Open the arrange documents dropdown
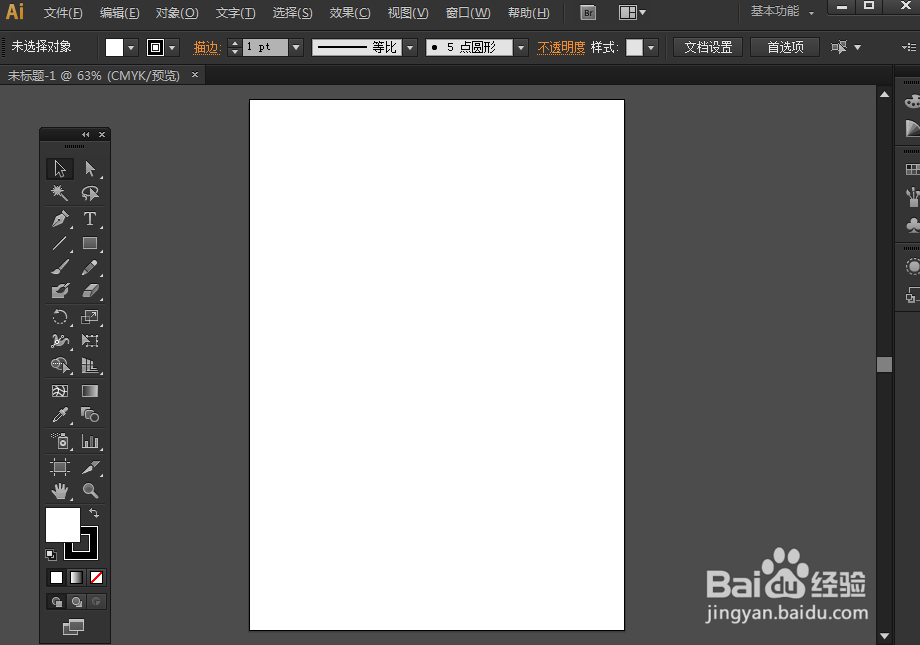The height and width of the screenshot is (645, 920). click(632, 12)
